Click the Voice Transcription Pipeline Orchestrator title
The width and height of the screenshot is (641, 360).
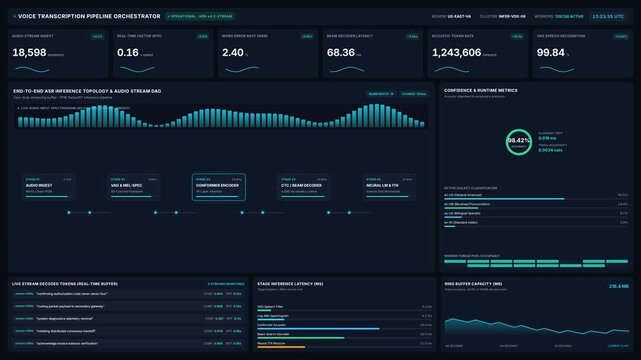[89, 16]
